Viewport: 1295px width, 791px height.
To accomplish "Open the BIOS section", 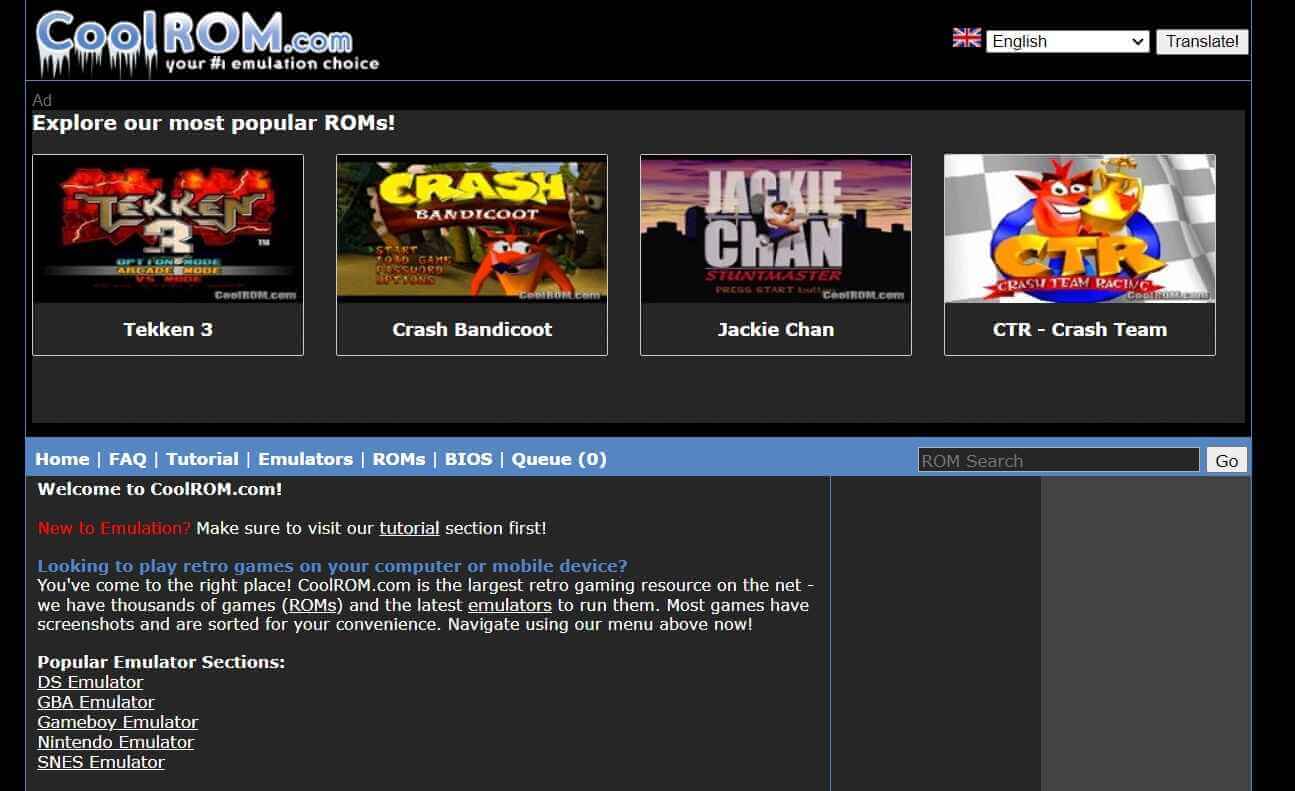I will [469, 459].
